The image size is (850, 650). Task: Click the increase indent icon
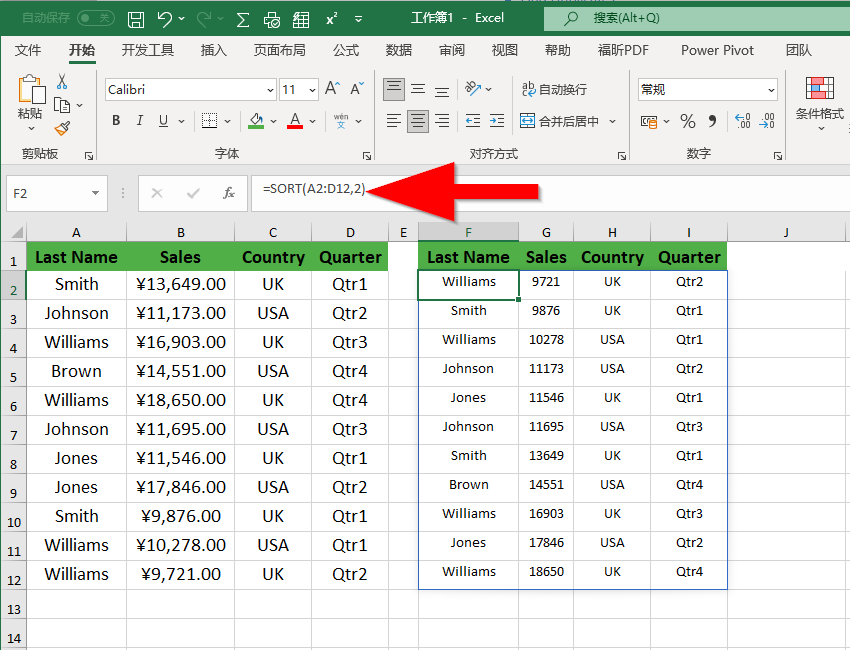point(497,120)
